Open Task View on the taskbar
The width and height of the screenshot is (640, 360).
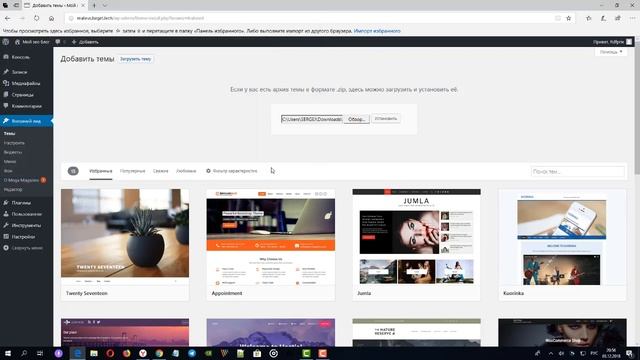click(x=40, y=353)
